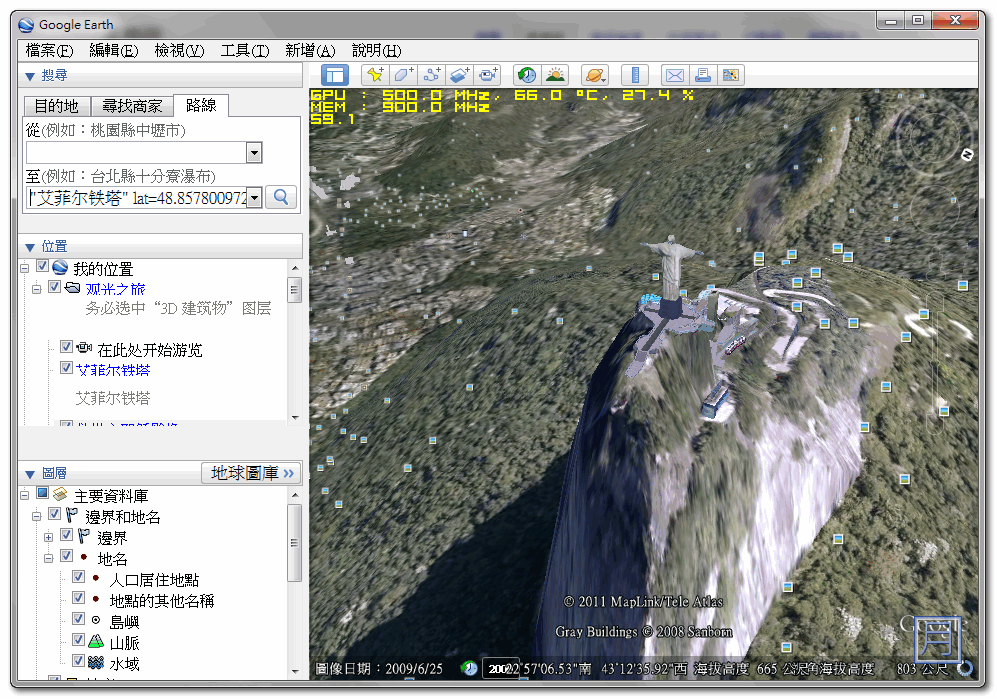Toggle the sidebar panel button
The image size is (997, 699).
point(335,75)
